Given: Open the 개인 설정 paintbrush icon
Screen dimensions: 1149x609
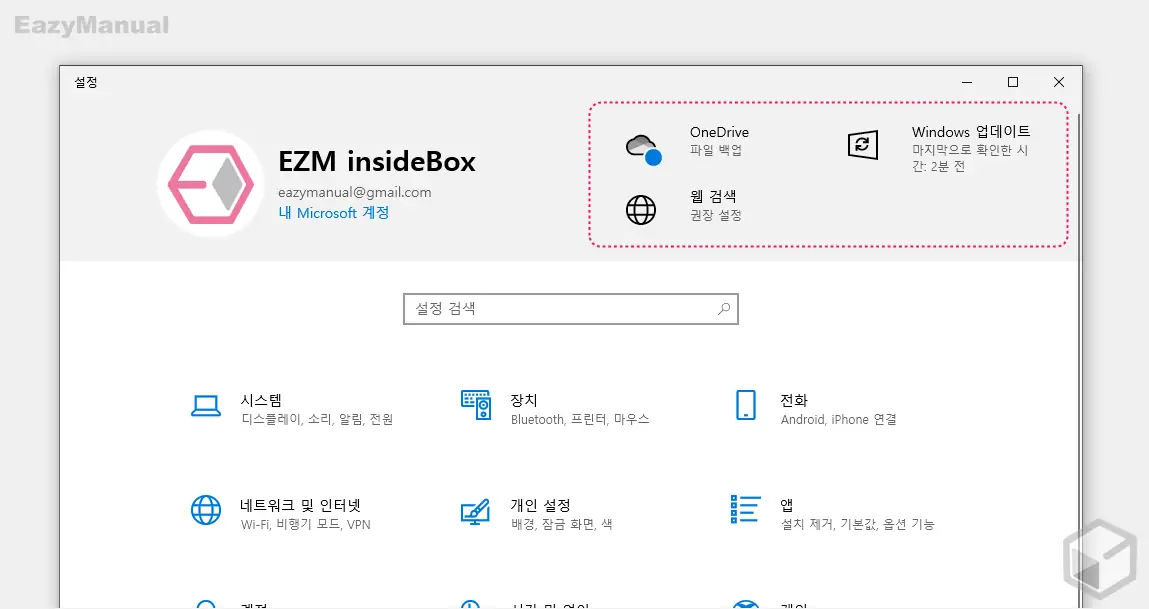Looking at the screenshot, I should [x=475, y=511].
